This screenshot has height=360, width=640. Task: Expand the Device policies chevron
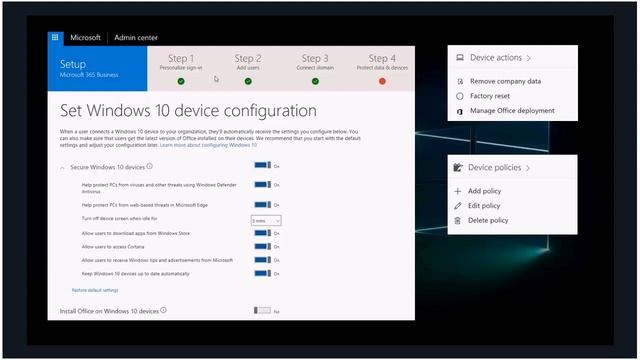pos(528,168)
